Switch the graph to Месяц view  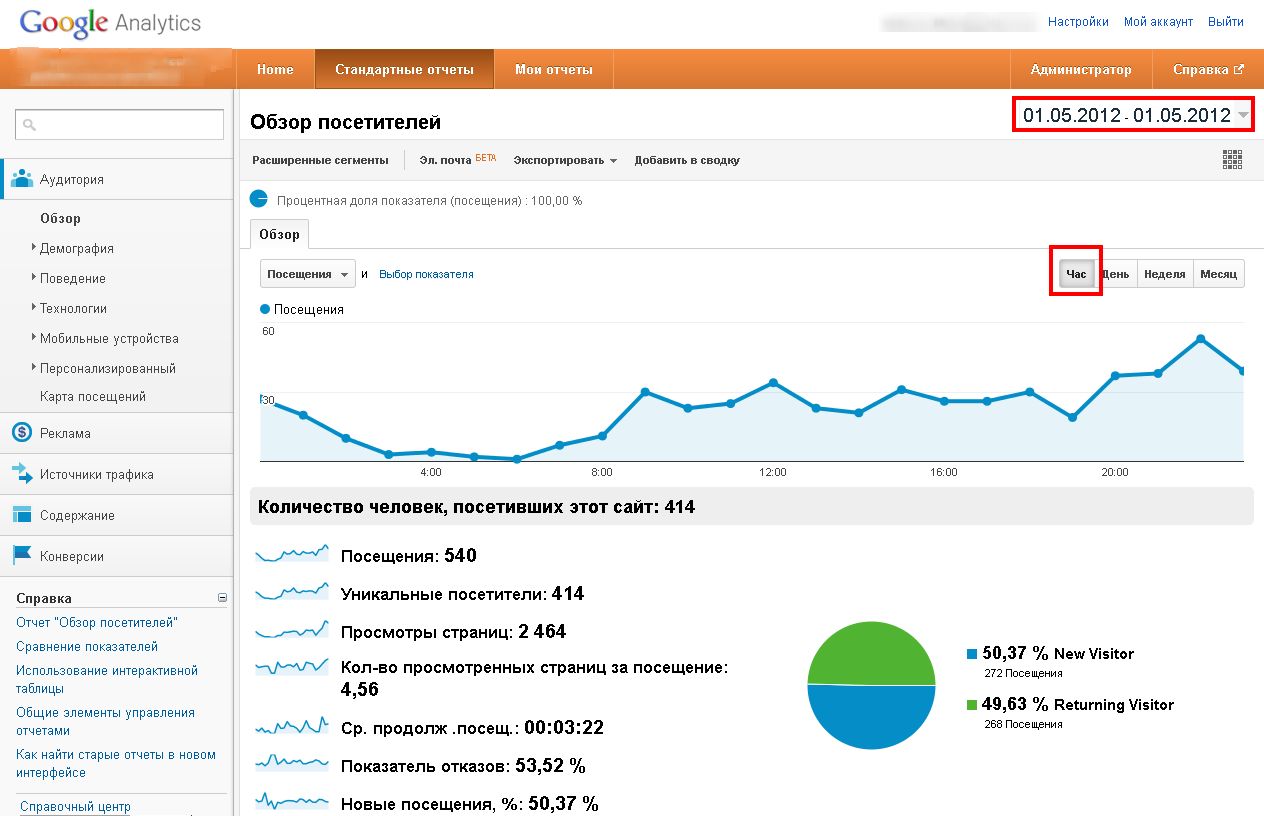coord(1219,273)
